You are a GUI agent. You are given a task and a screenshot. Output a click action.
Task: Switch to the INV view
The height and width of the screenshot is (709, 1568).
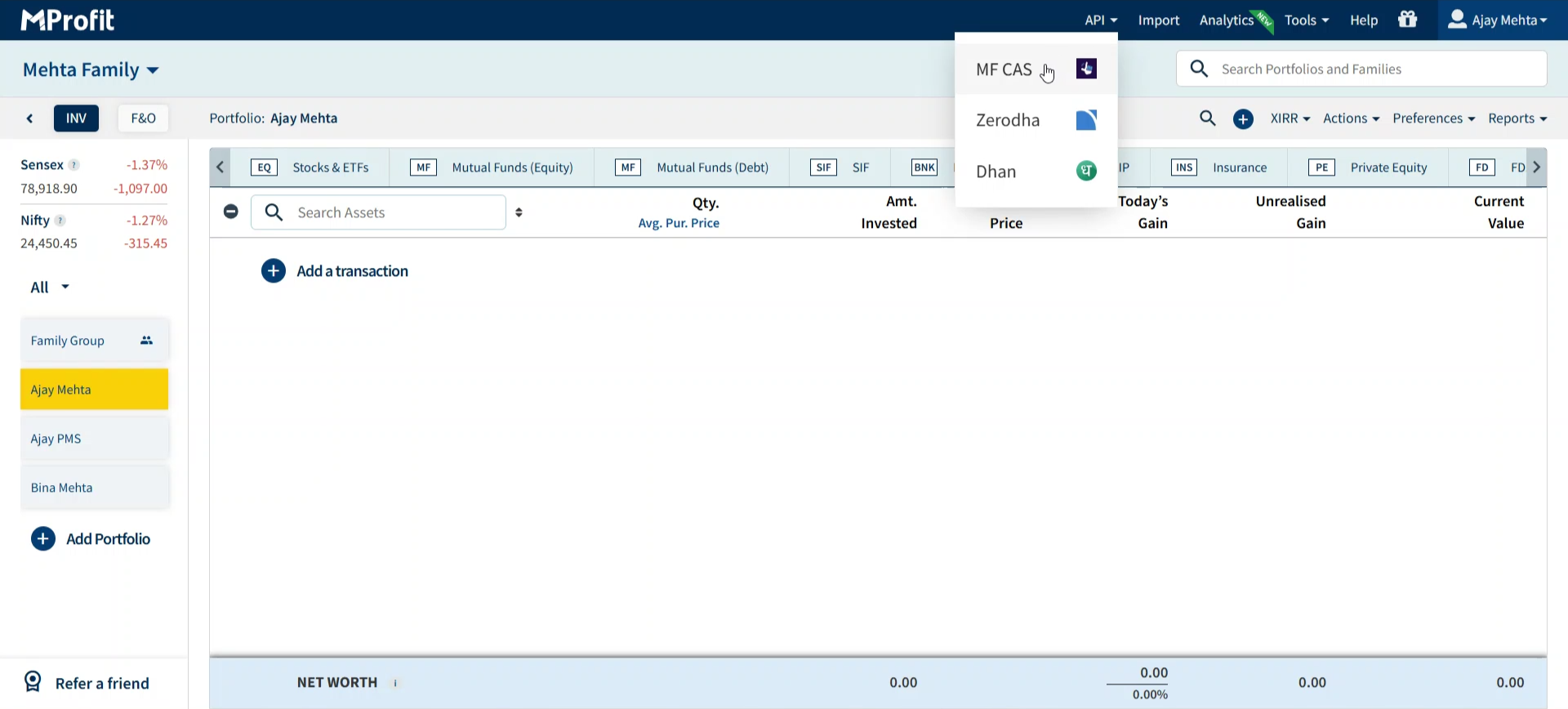coord(77,118)
